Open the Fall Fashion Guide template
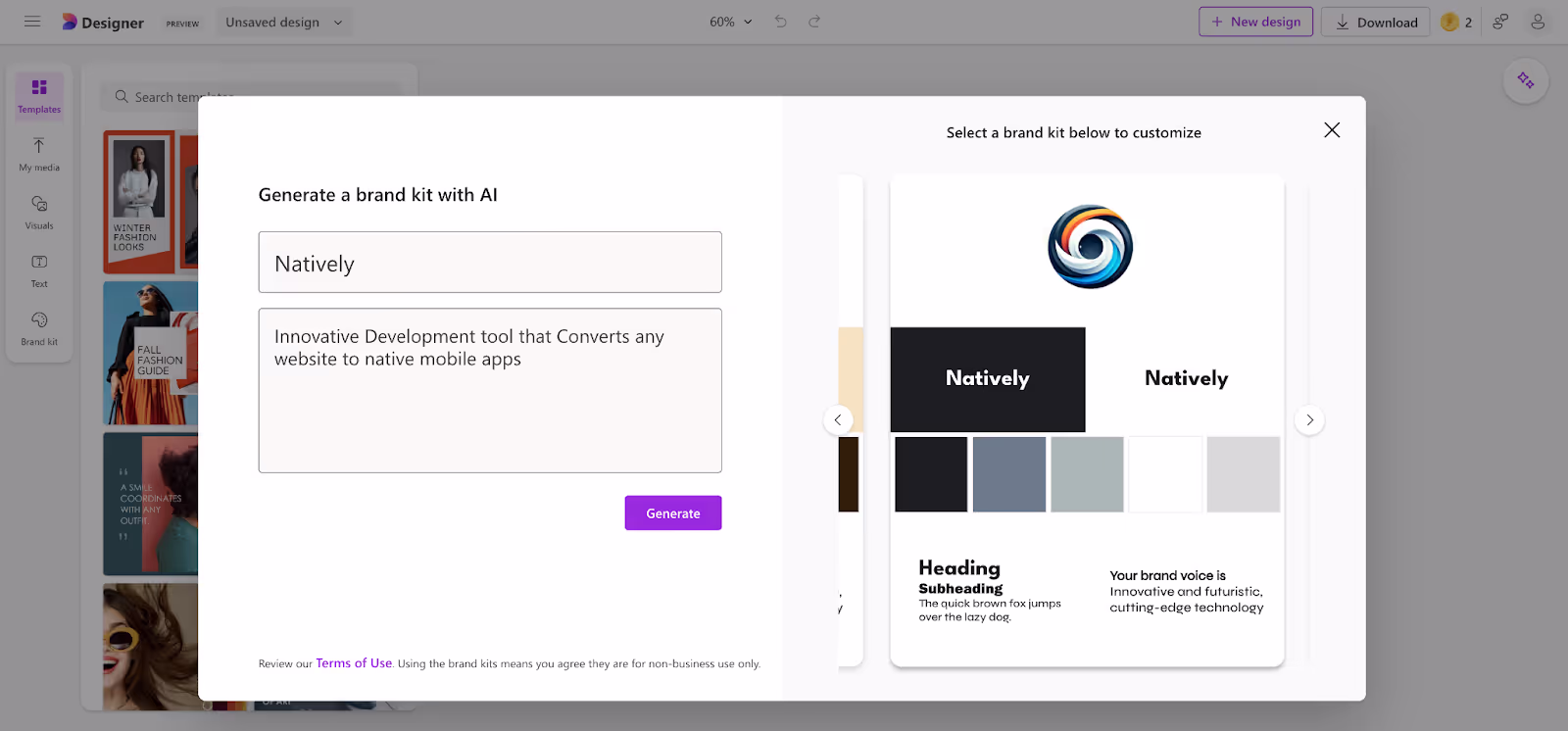This screenshot has width=1568, height=731. coord(151,354)
